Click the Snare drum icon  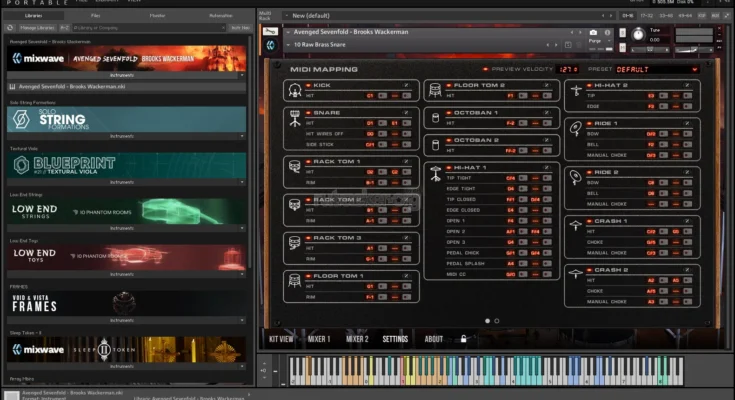tap(295, 119)
